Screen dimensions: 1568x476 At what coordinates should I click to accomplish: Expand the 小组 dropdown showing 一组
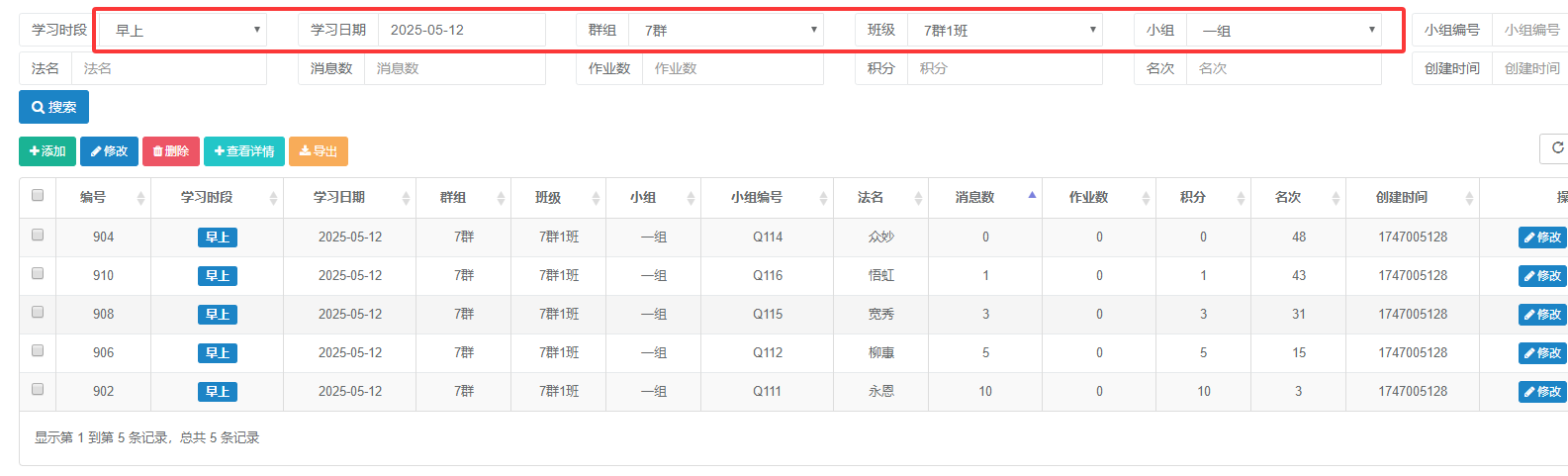pyautogui.click(x=1284, y=31)
